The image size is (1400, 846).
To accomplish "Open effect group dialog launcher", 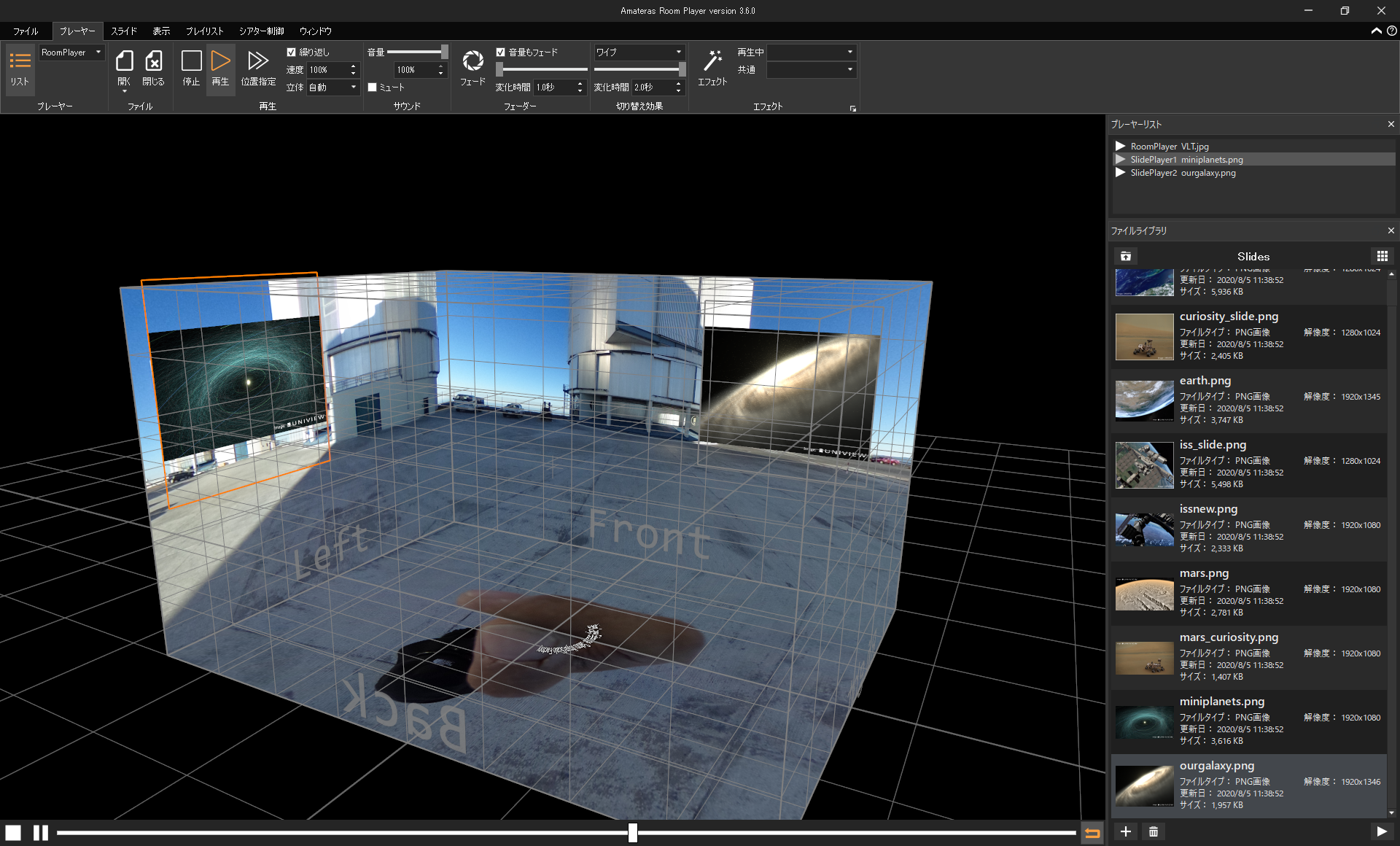I will (x=852, y=108).
